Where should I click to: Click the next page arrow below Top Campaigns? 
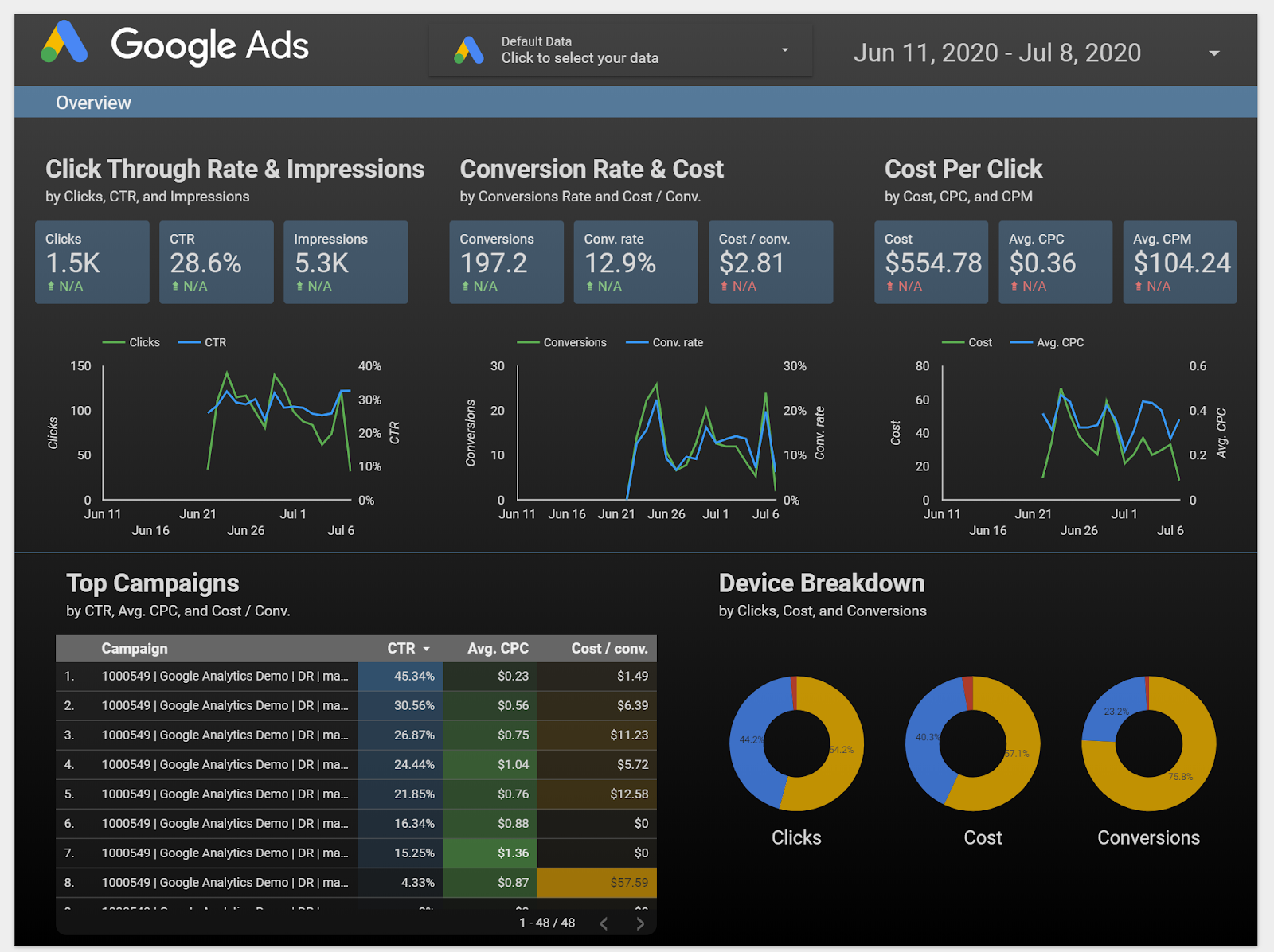click(x=639, y=923)
